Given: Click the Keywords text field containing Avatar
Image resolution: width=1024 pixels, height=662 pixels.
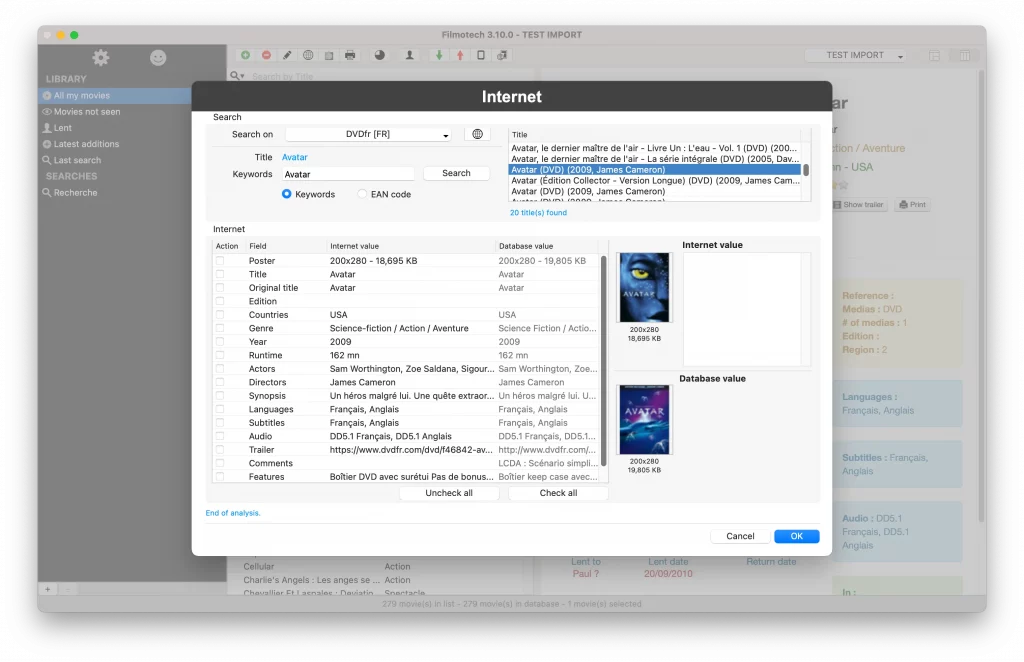Looking at the screenshot, I should point(348,174).
